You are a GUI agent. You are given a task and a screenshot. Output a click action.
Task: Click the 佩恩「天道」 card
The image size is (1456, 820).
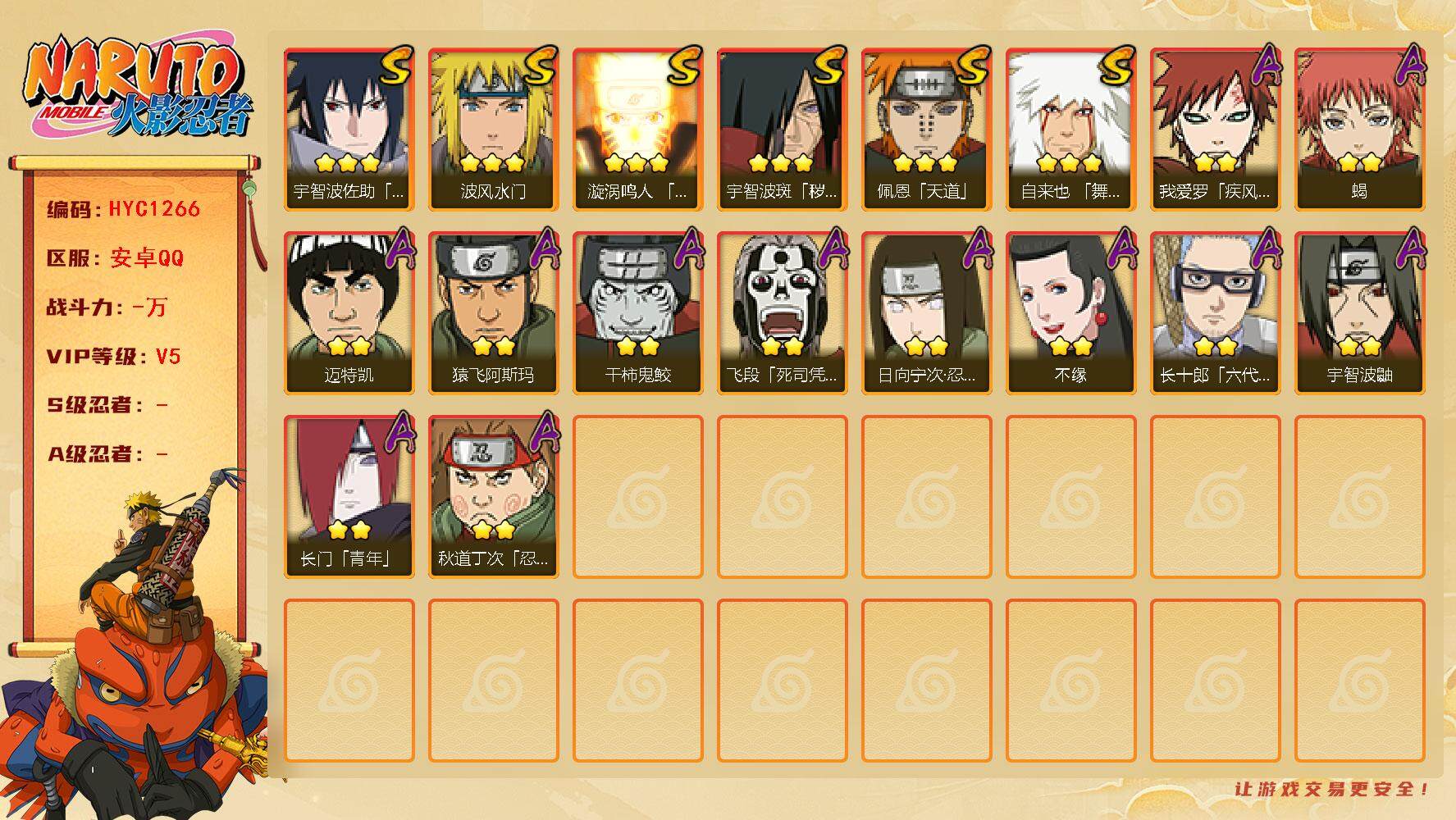click(x=926, y=129)
